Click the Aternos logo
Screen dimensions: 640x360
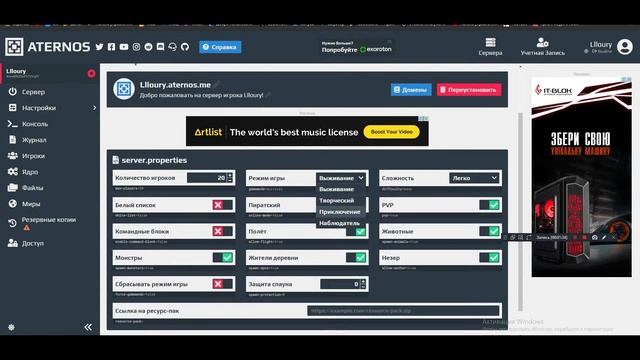click(47, 47)
